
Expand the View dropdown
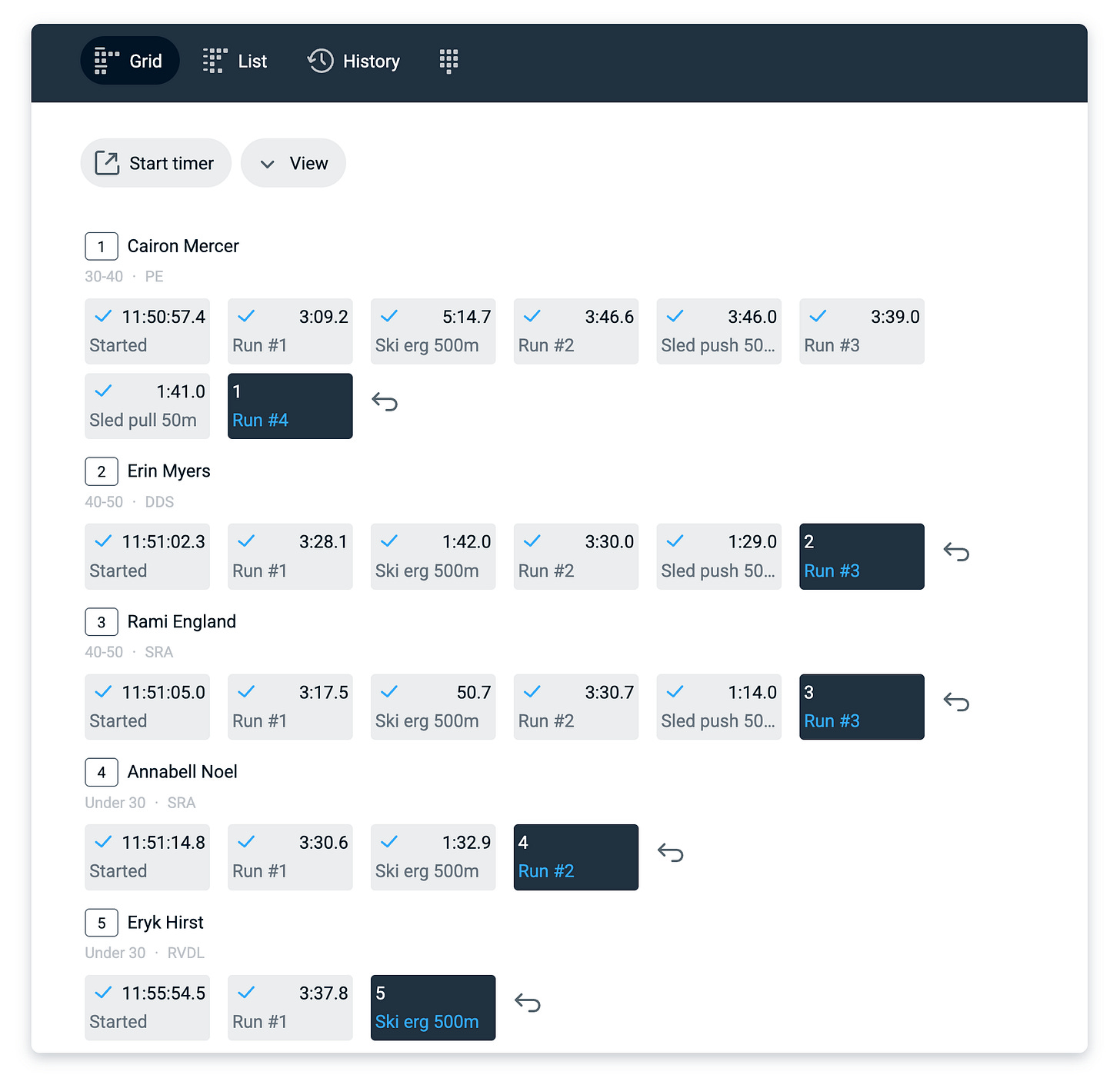pos(293,163)
